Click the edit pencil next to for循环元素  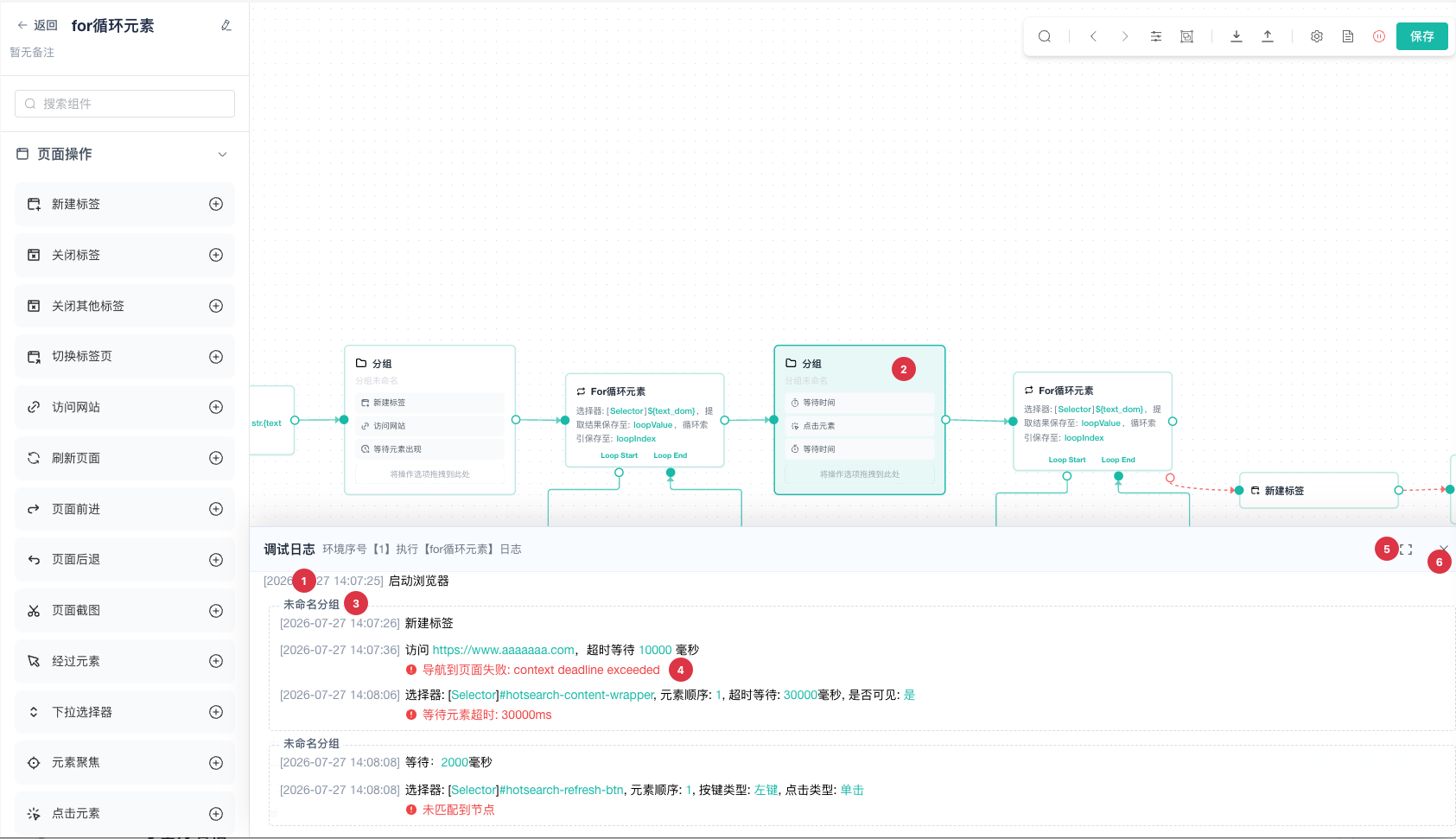point(226,26)
